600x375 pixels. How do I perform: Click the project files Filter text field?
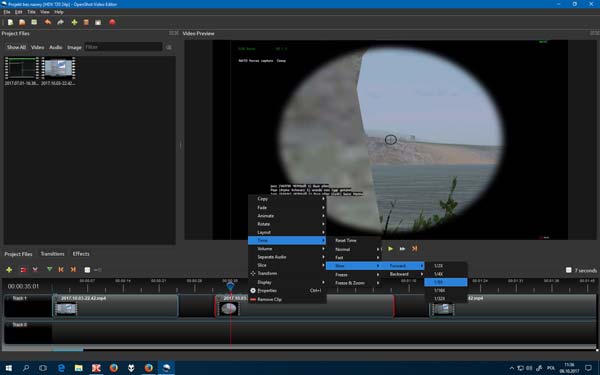point(123,47)
